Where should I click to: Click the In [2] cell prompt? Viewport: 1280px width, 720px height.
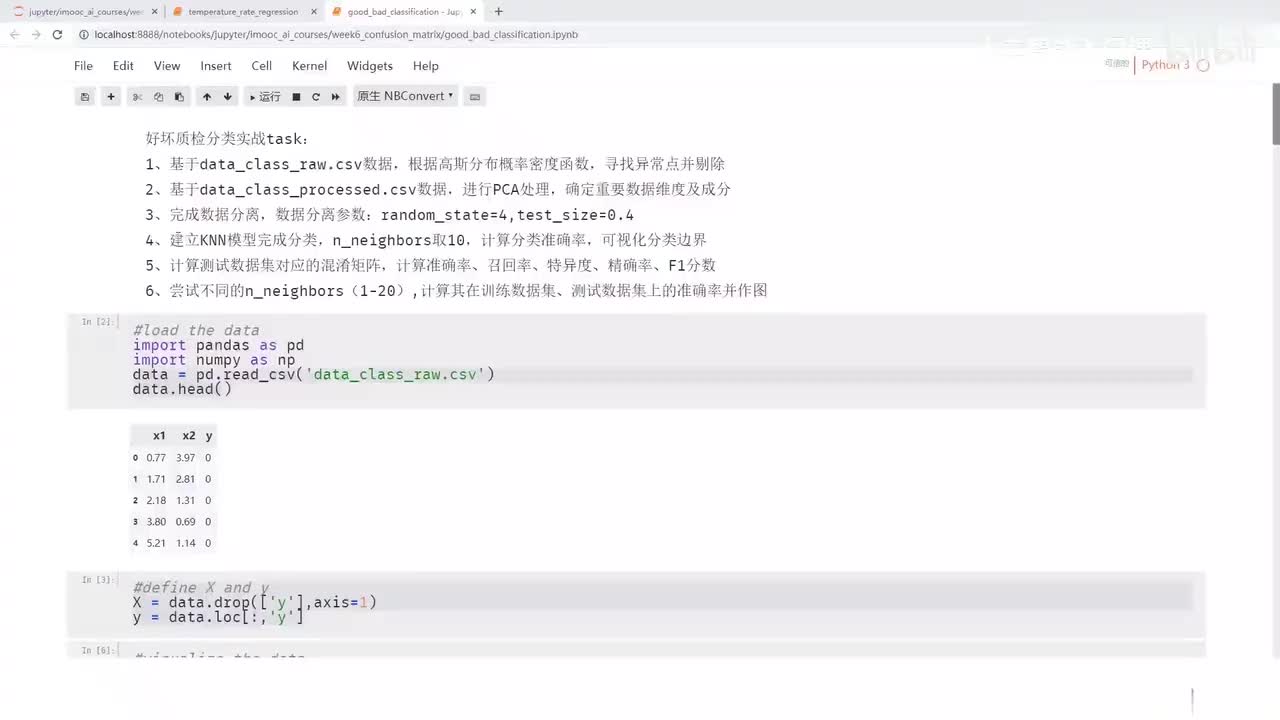click(98, 322)
